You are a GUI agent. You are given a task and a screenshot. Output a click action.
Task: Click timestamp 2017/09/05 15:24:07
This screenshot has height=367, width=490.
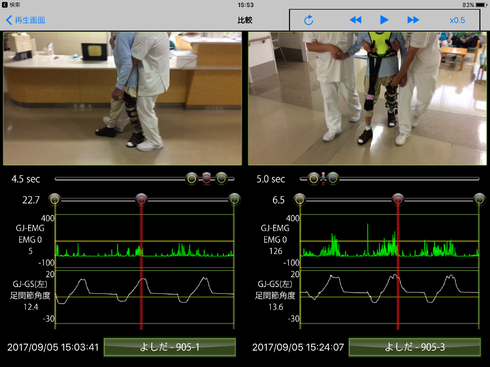tap(298, 347)
